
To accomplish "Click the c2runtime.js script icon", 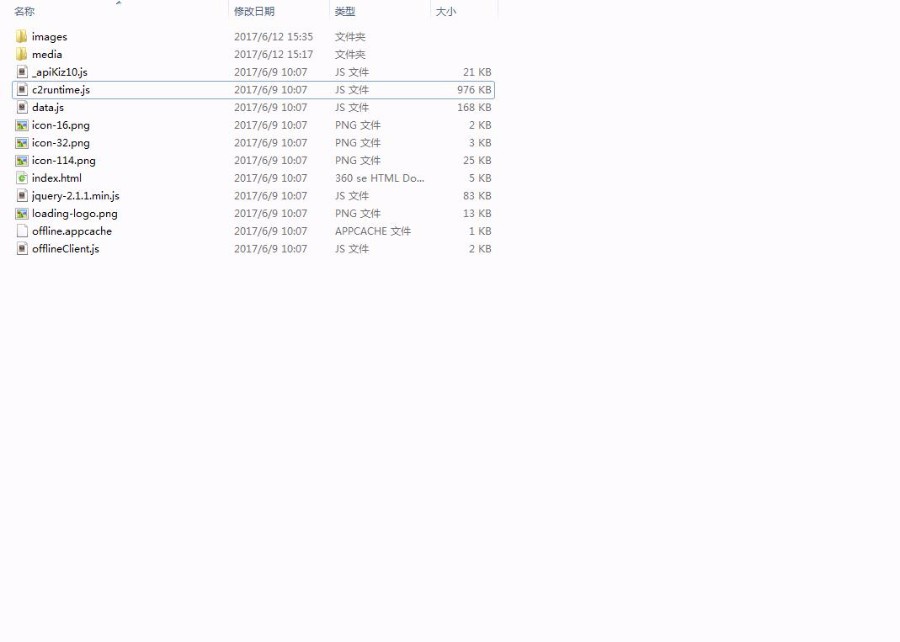I will tap(22, 89).
